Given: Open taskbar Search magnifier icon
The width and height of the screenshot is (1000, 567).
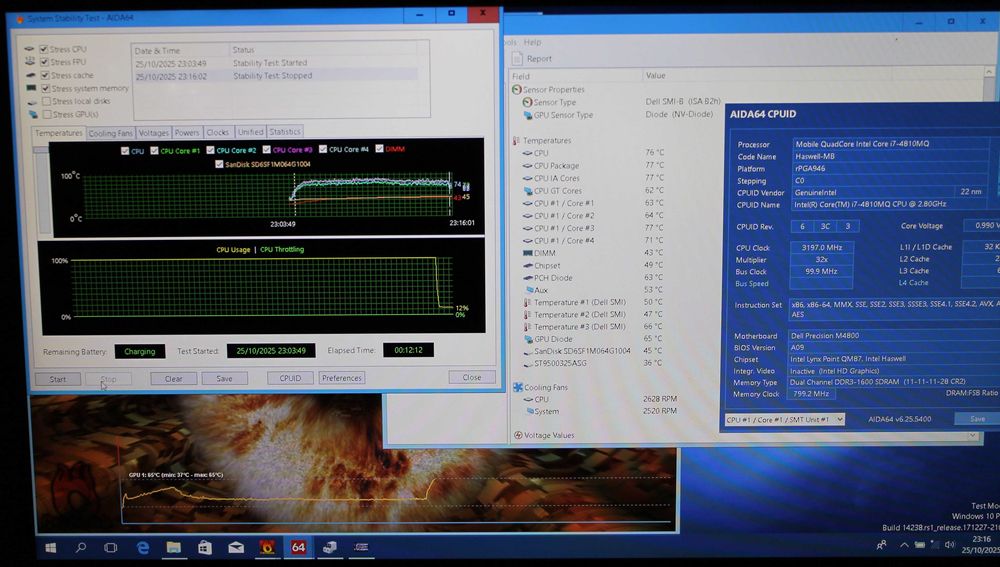Looking at the screenshot, I should (x=81, y=548).
